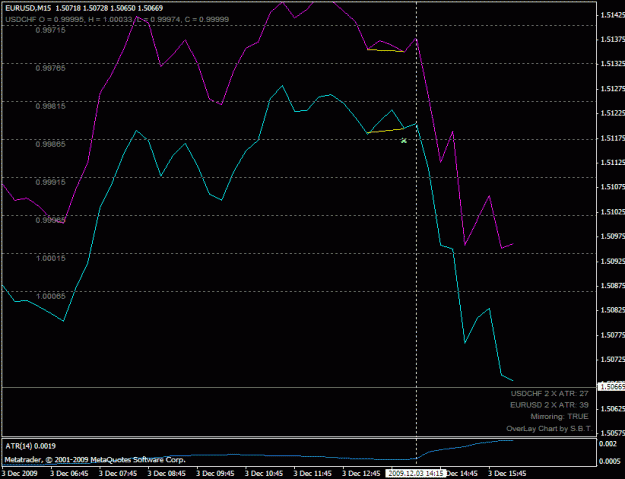Select the yellow trendline on cyan curve
Image resolution: width=625 pixels, height=479 pixels.
tap(385, 130)
